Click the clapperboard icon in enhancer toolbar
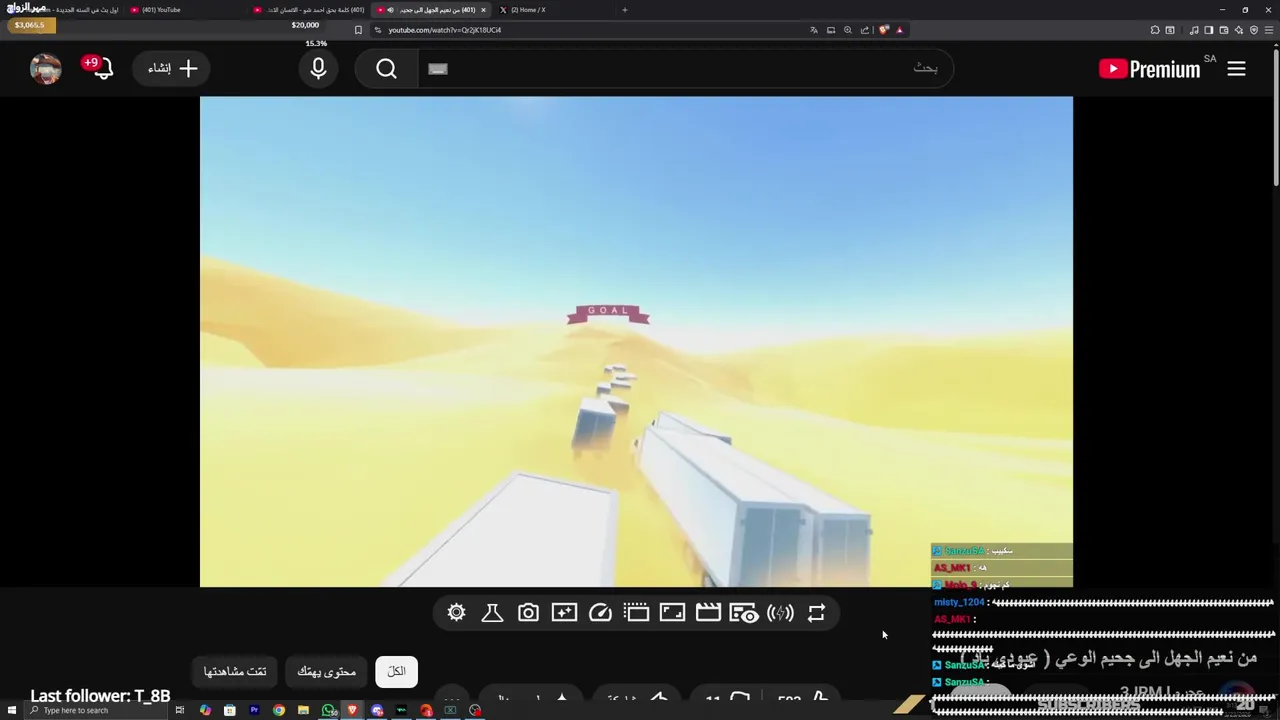The image size is (1280, 720). [x=708, y=613]
